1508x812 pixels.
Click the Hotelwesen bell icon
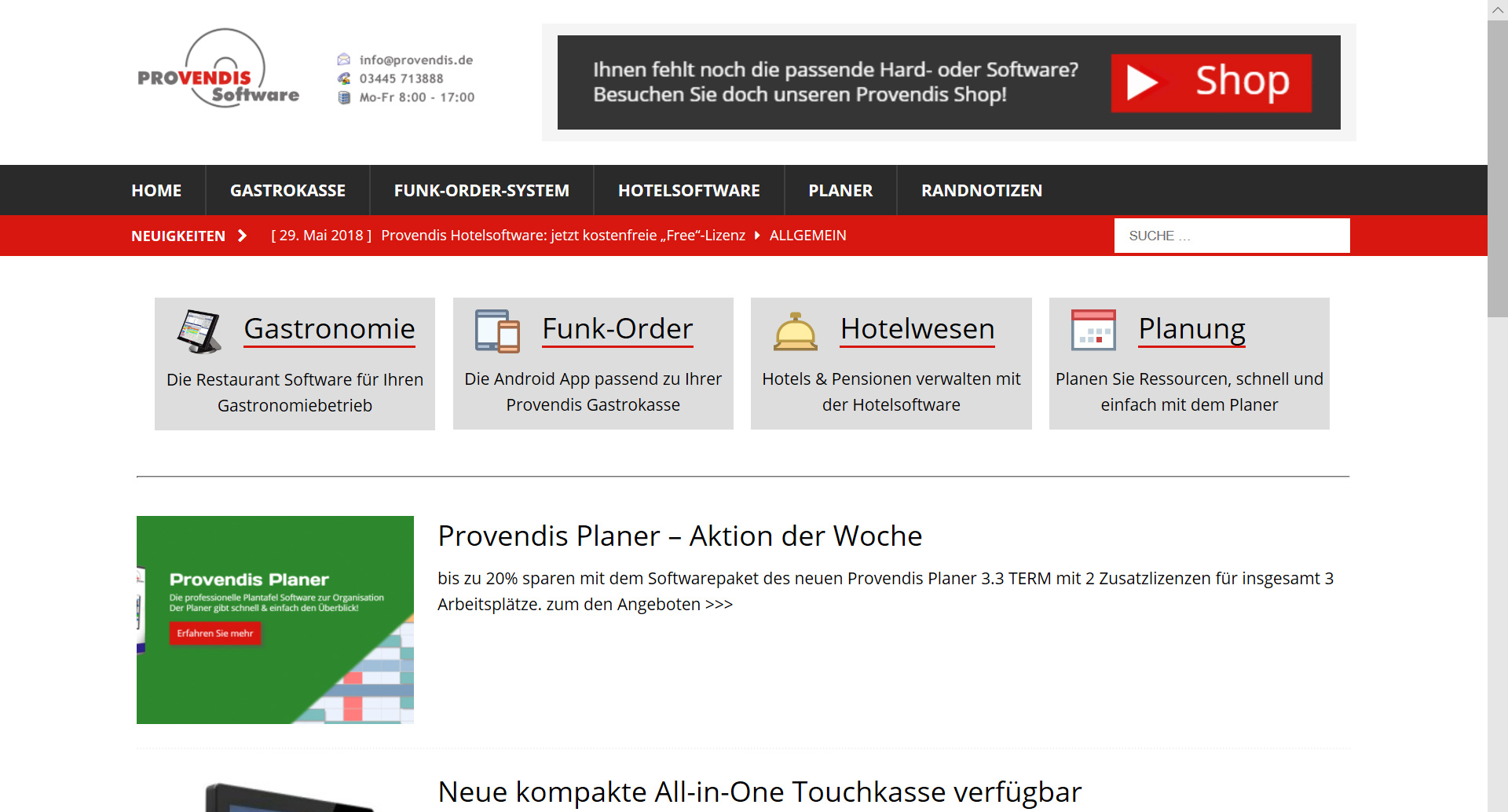(796, 331)
